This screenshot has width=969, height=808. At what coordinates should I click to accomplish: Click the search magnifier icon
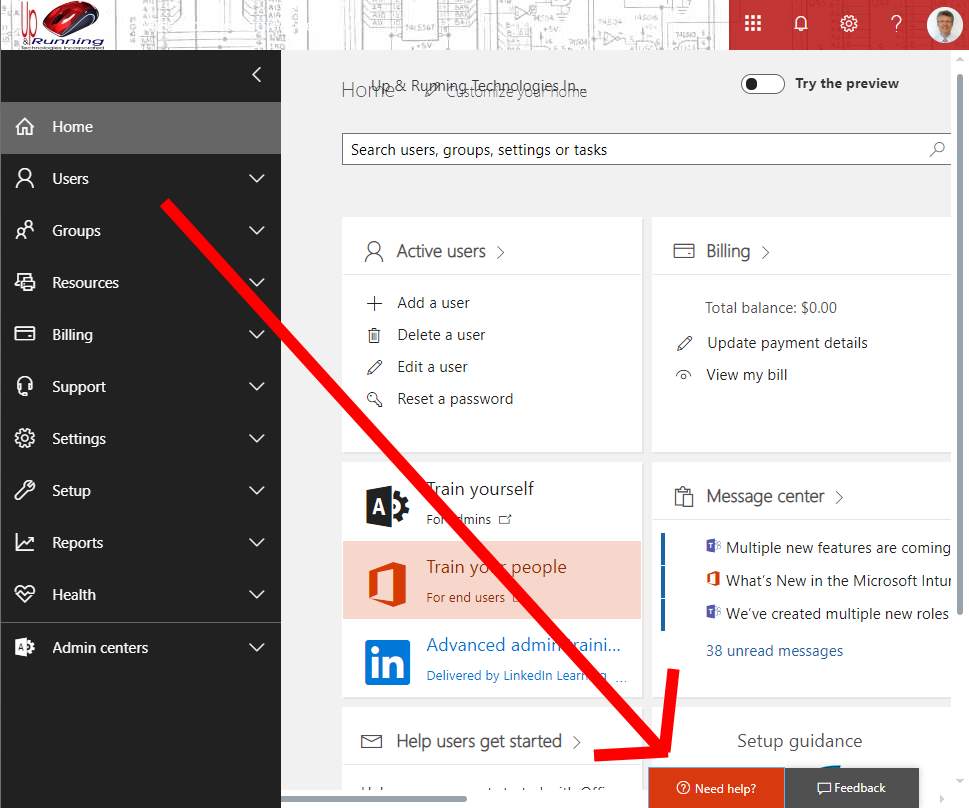pos(937,150)
